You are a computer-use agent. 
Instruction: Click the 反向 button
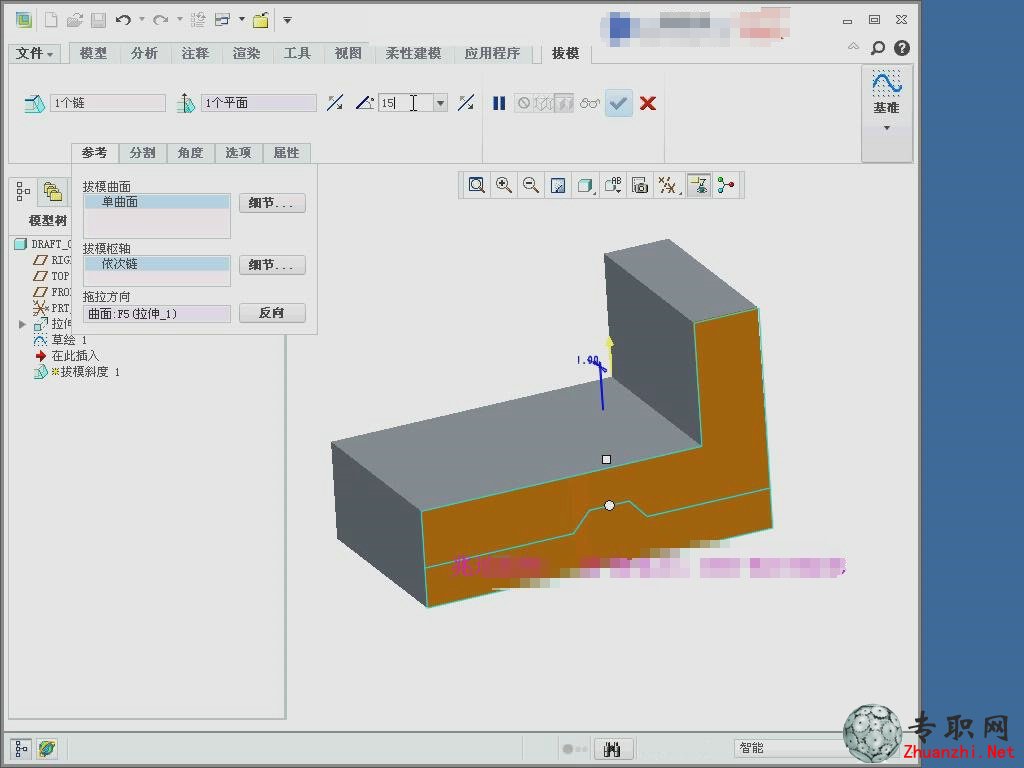click(x=272, y=313)
